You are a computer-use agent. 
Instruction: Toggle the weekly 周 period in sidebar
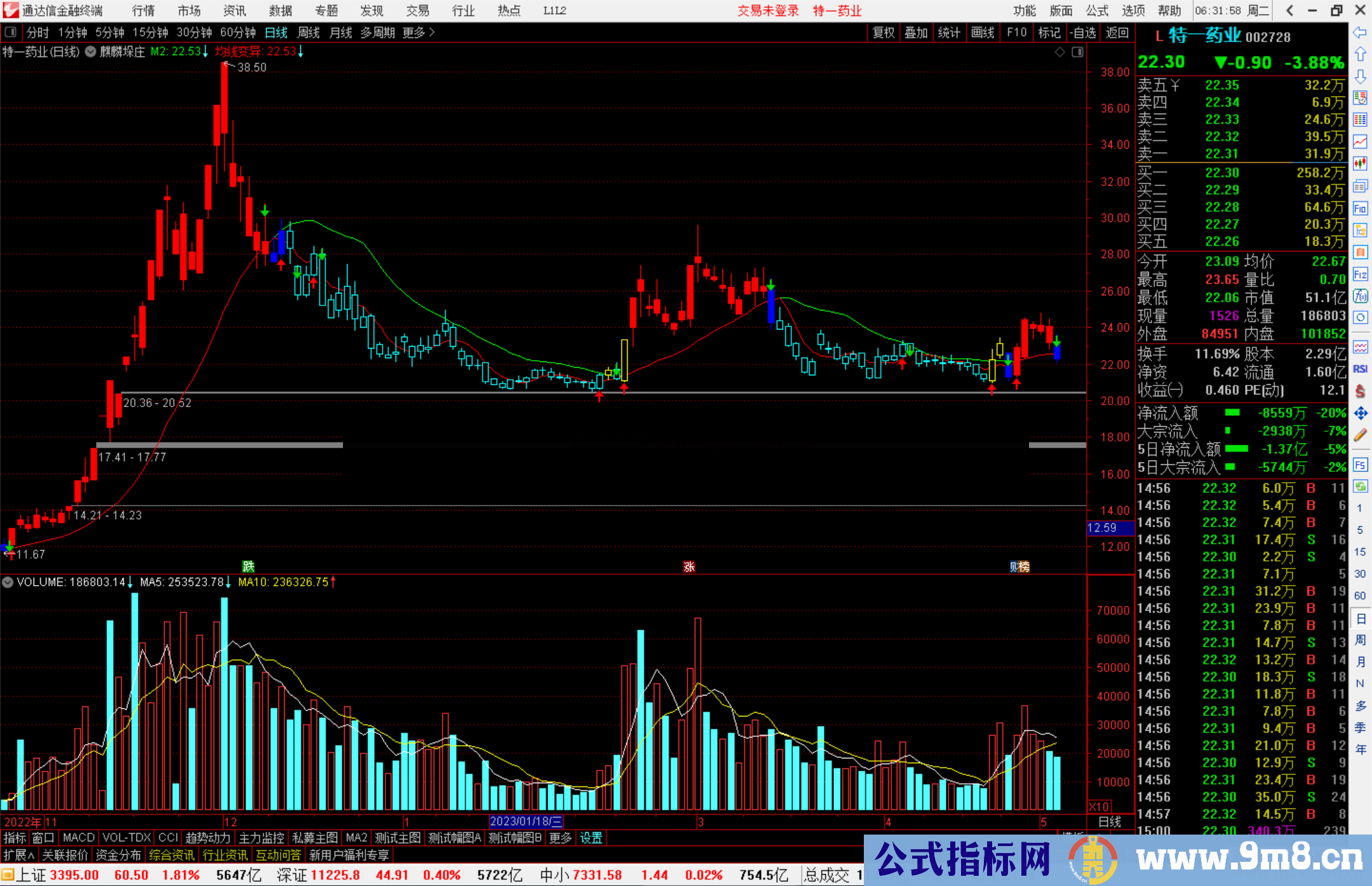(x=1360, y=640)
